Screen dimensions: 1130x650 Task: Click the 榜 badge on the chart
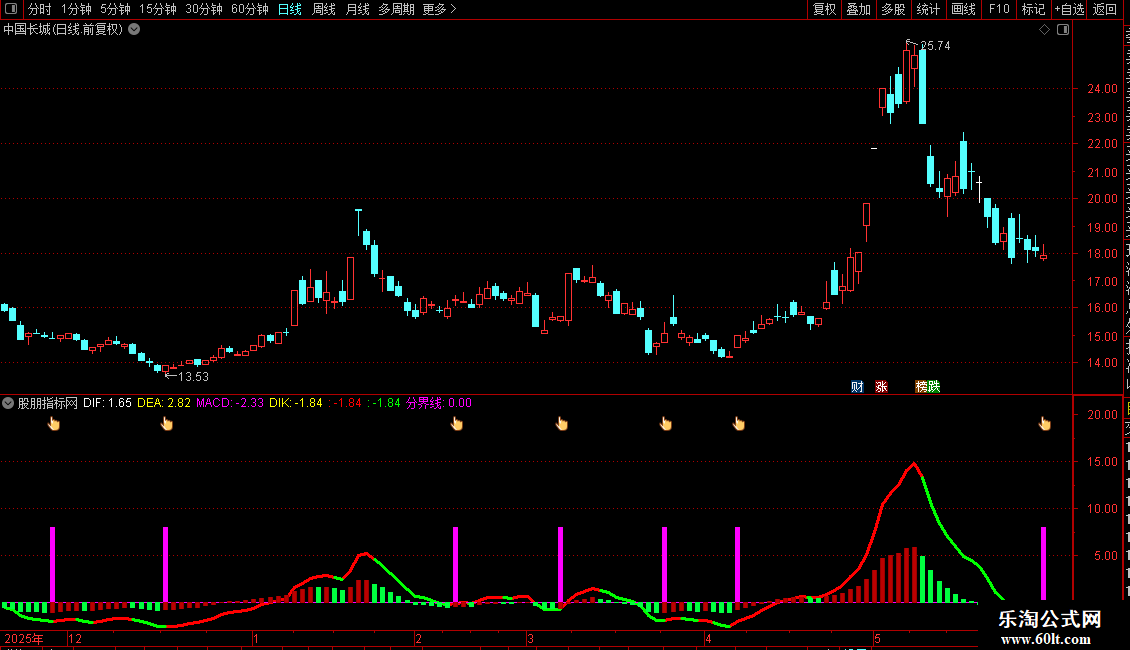click(x=921, y=386)
